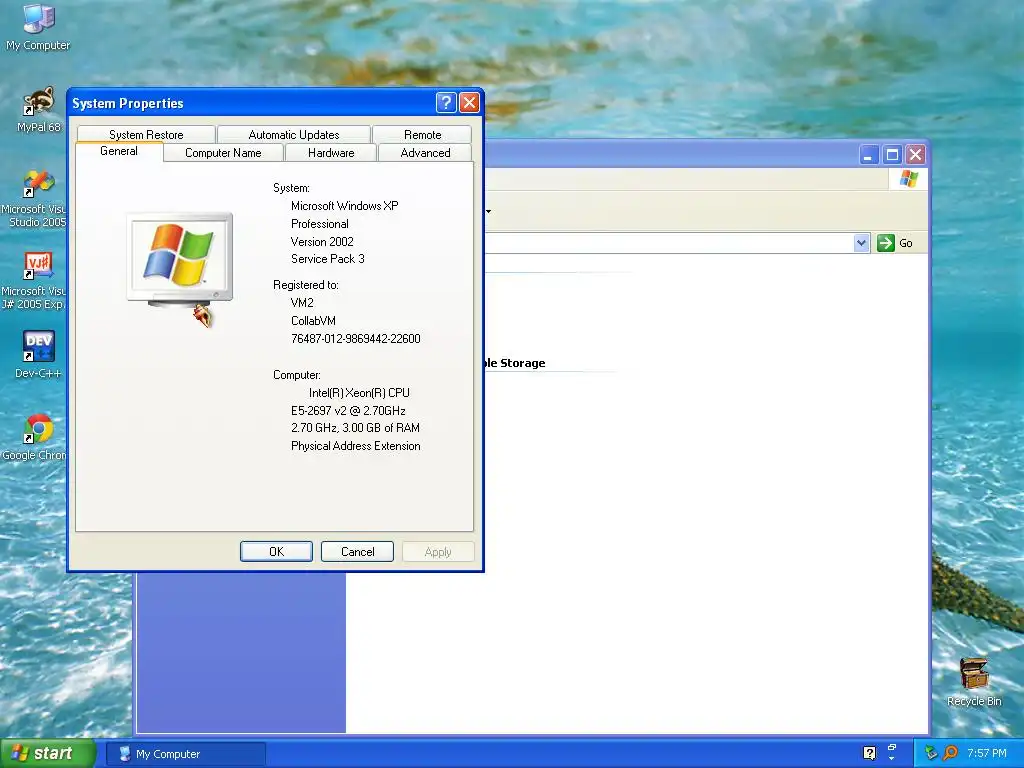
Task: Click the 7:57 PM system clock
Action: pyautogui.click(x=987, y=753)
